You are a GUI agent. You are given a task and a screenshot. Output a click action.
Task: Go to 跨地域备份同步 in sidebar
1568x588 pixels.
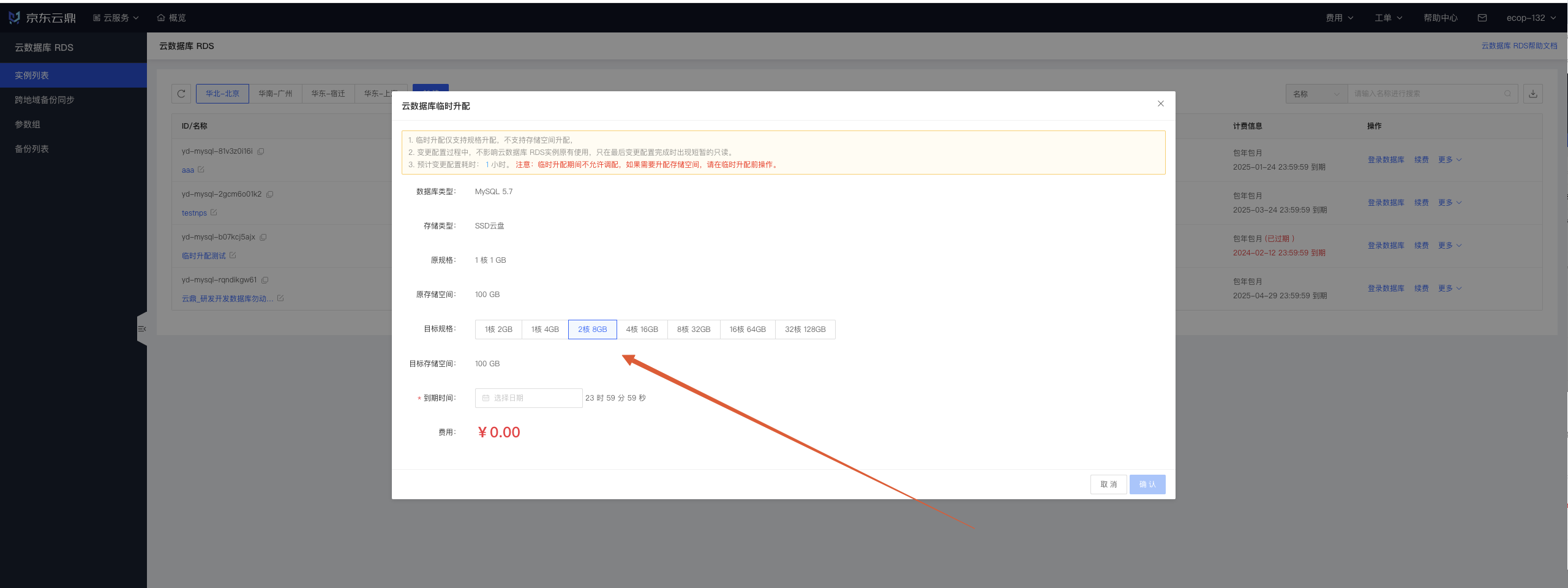(45, 100)
